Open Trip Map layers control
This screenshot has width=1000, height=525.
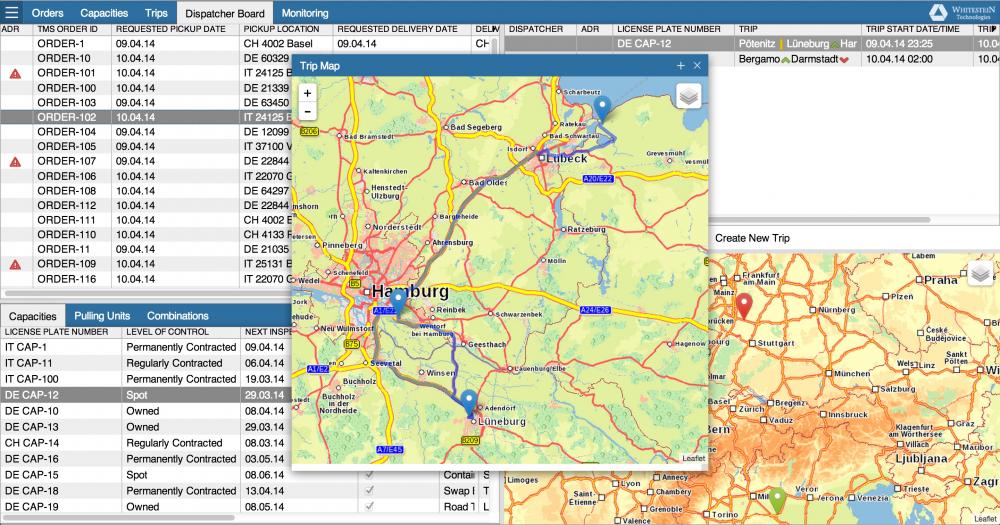tap(688, 95)
